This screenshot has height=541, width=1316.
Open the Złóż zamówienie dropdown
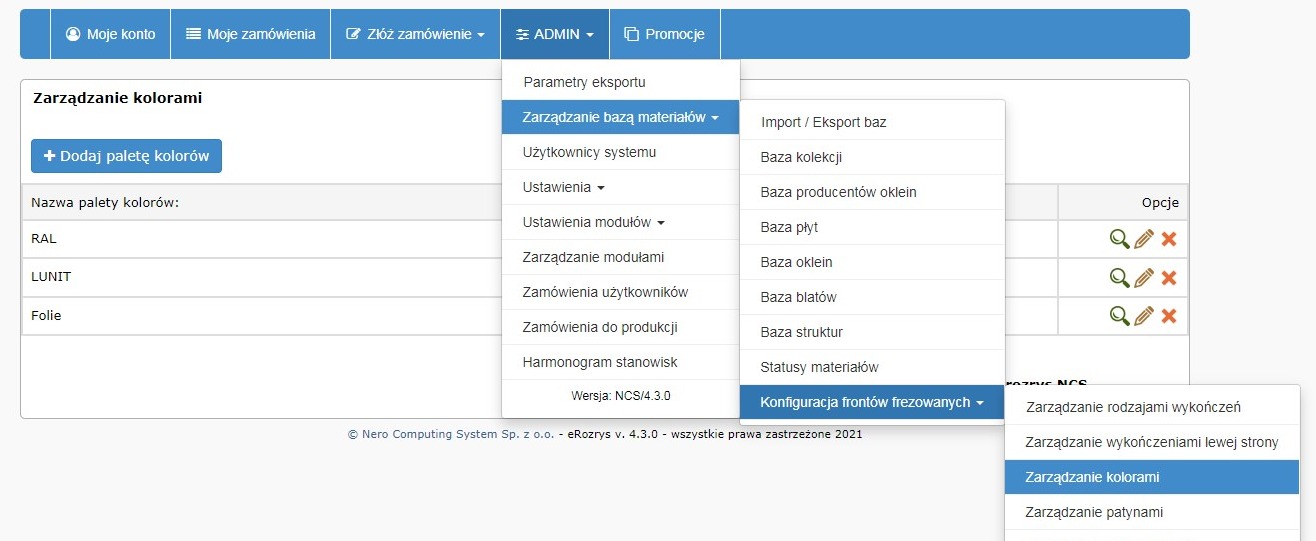coord(415,34)
